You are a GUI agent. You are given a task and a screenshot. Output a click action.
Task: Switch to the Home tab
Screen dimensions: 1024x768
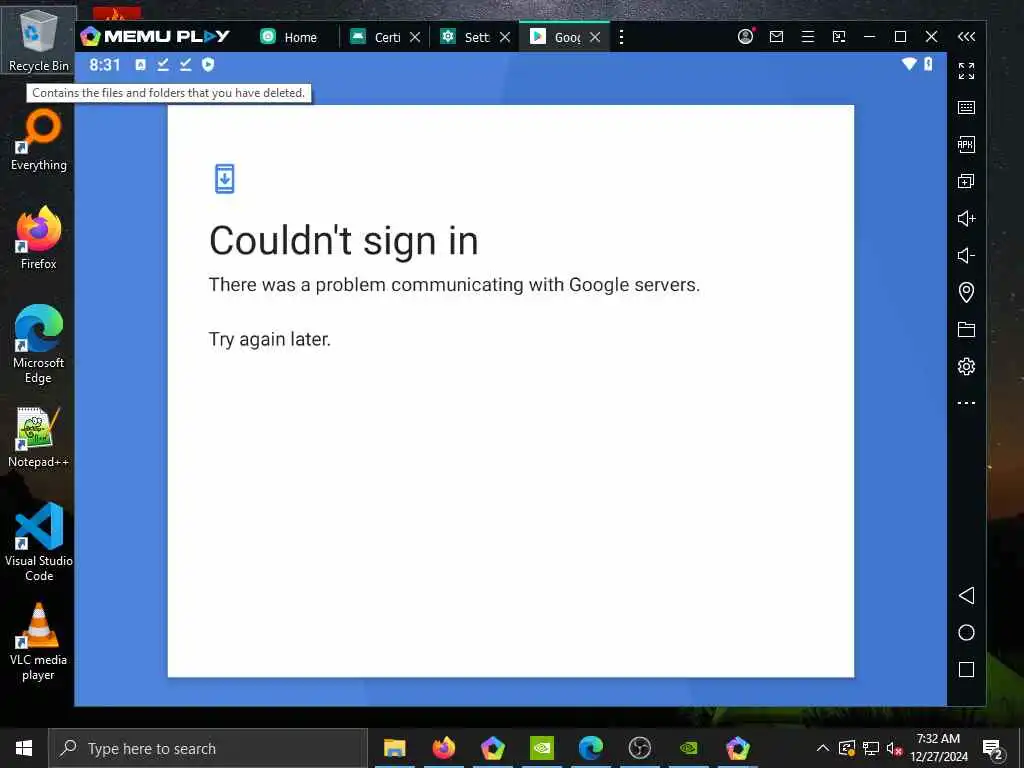click(x=289, y=37)
